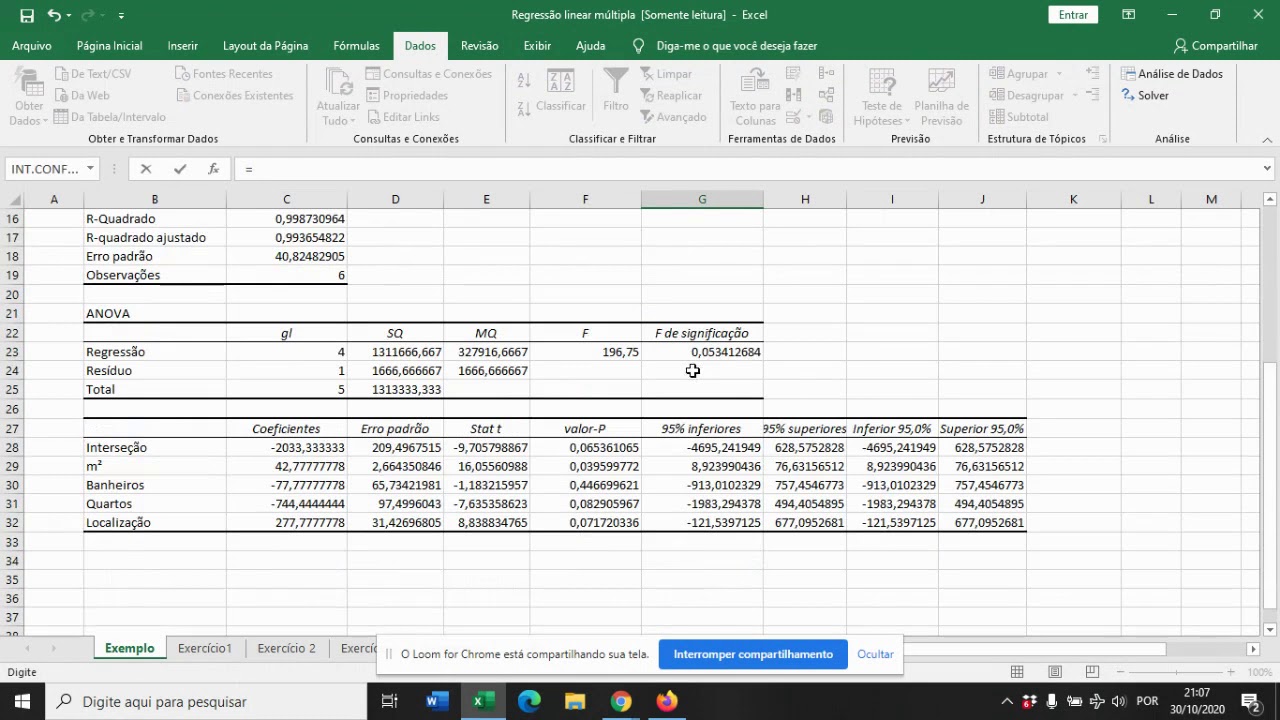Click Subtotal in Estrutura de Tópicos
1280x720 pixels.
pos(1019,117)
